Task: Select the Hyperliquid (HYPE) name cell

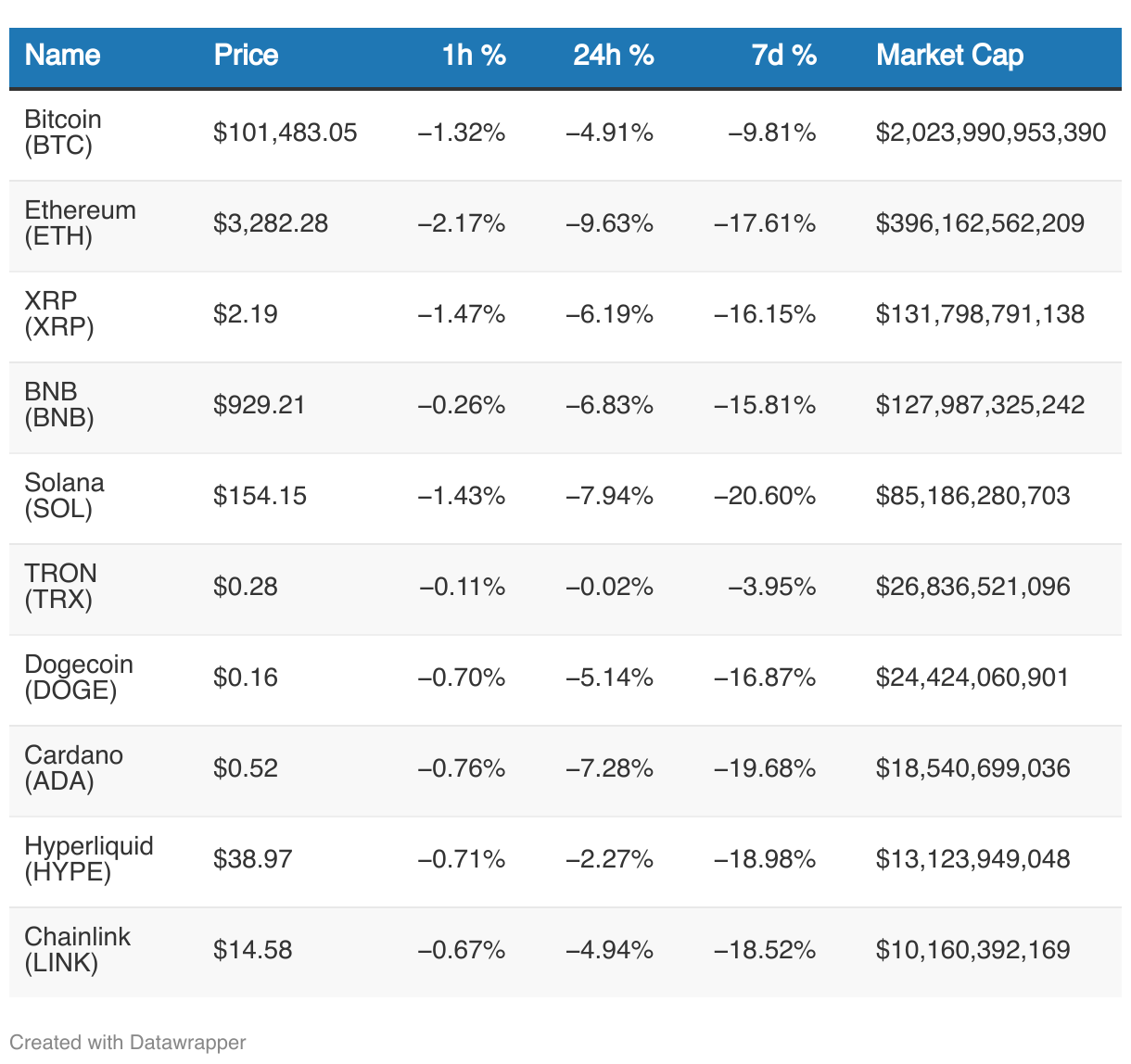Action: 89,859
